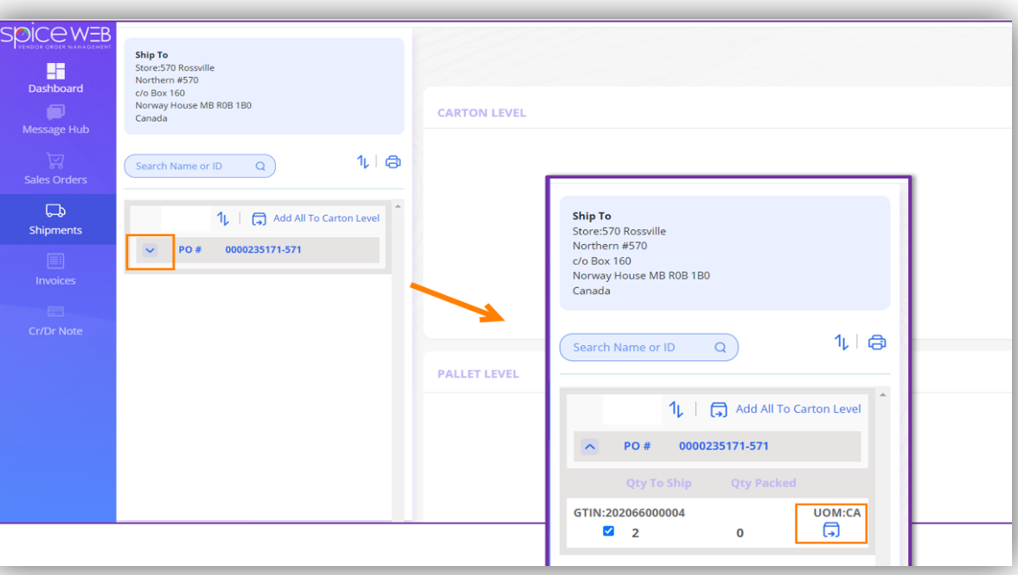Click enlarged Add All To Carton Level link
This screenshot has width=1018, height=575.
tap(798, 409)
